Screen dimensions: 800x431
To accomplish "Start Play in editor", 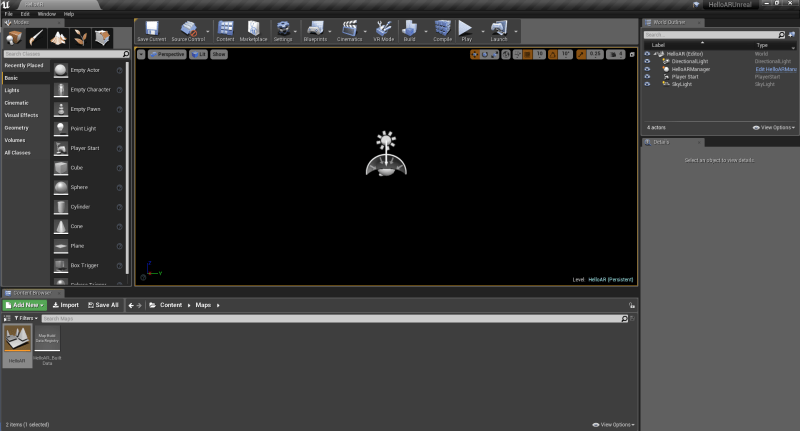I will (x=466, y=31).
